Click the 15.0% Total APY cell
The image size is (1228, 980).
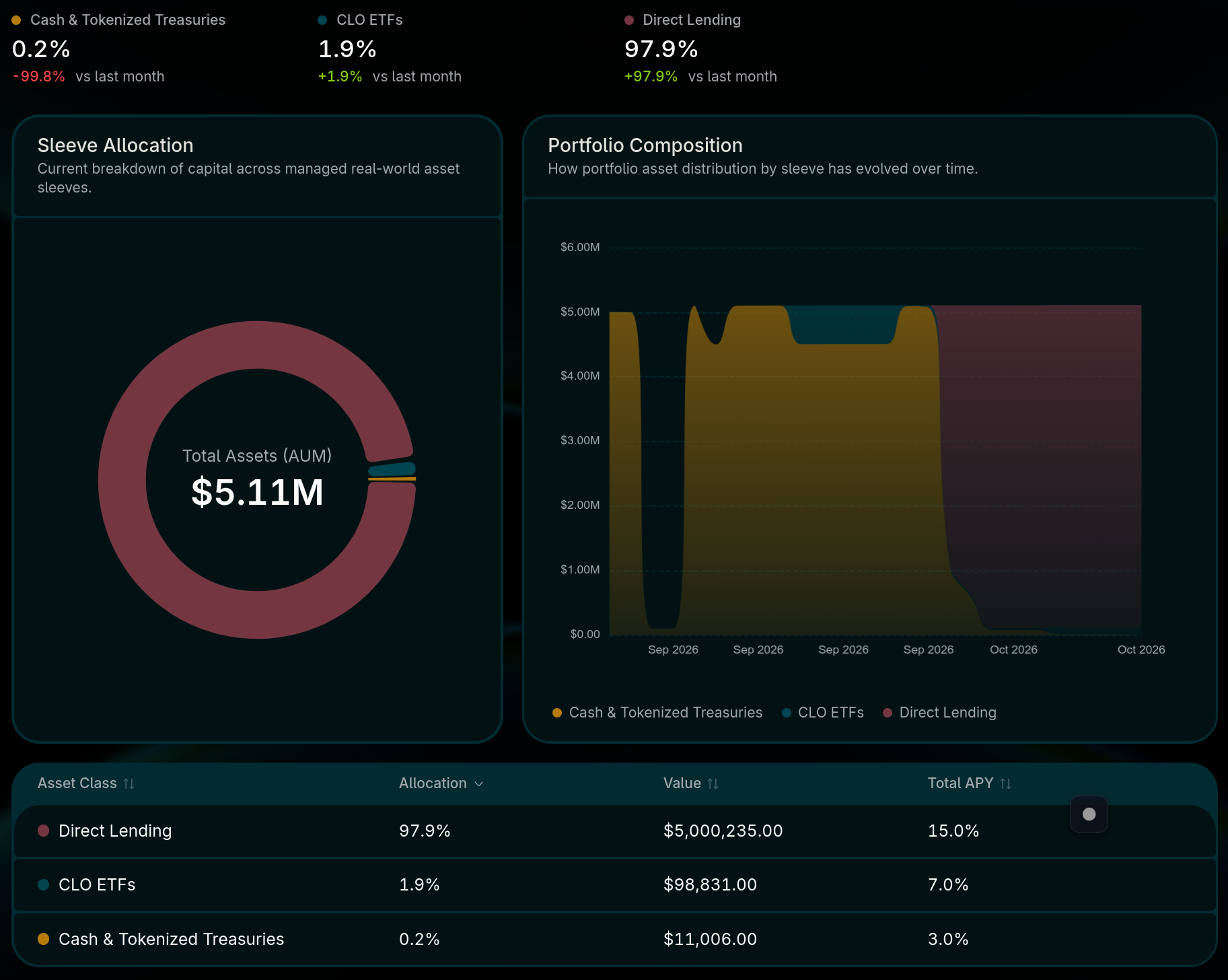click(953, 831)
